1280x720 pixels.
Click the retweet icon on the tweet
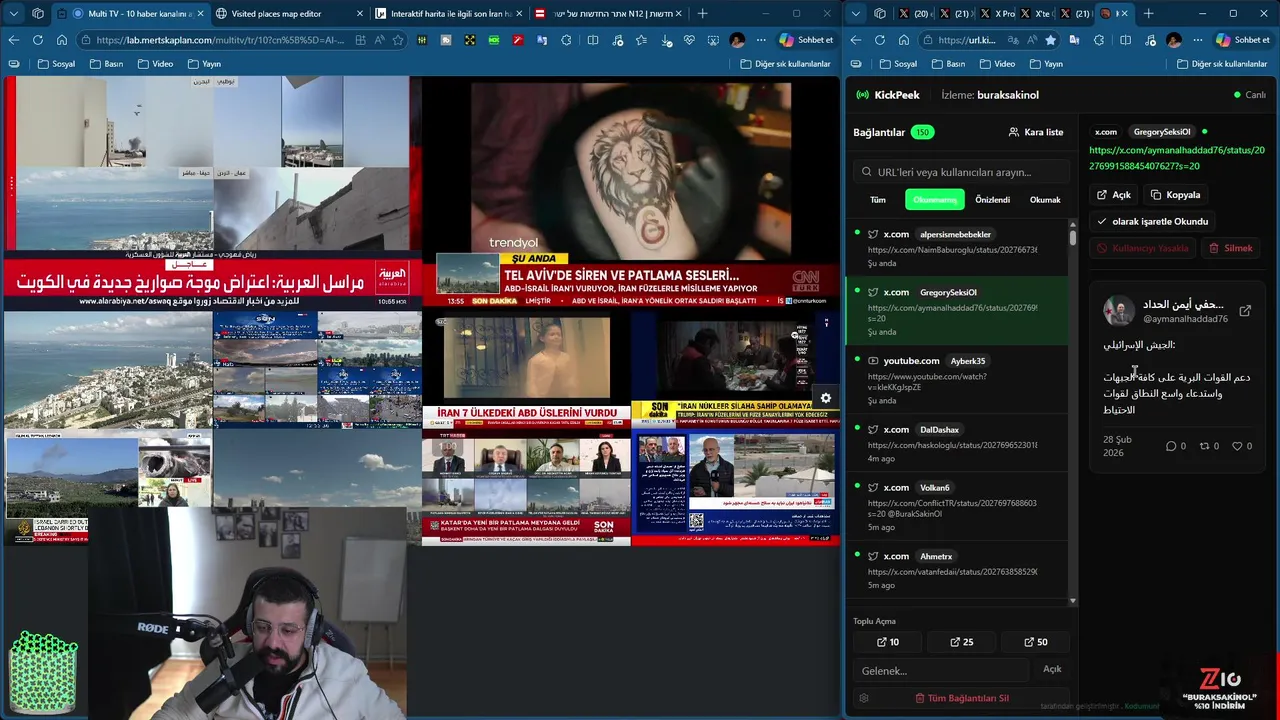pos(1205,446)
